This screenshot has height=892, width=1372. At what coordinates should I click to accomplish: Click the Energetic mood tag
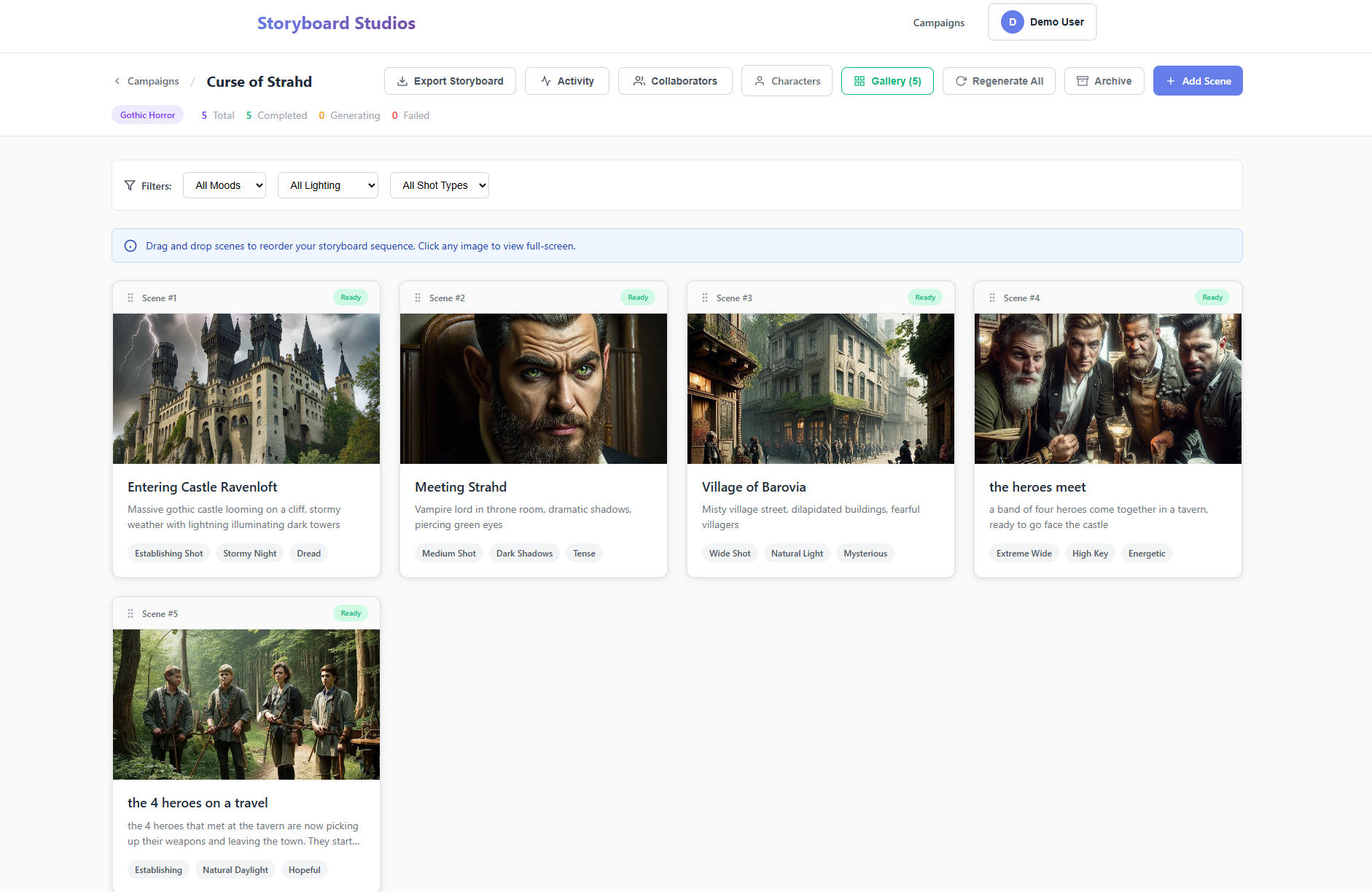(1147, 554)
